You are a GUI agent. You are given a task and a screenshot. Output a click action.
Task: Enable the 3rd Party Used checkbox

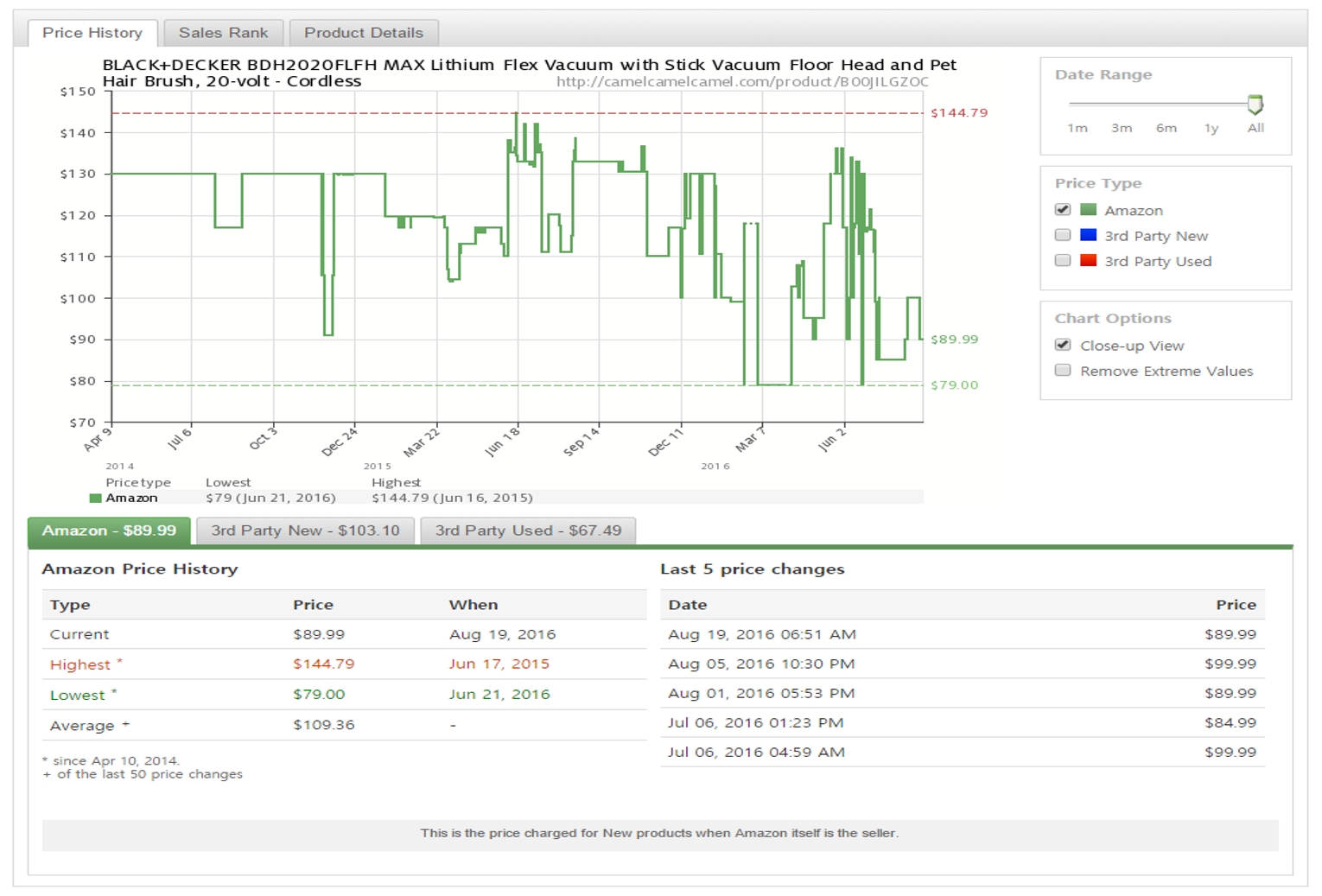[x=1063, y=261]
